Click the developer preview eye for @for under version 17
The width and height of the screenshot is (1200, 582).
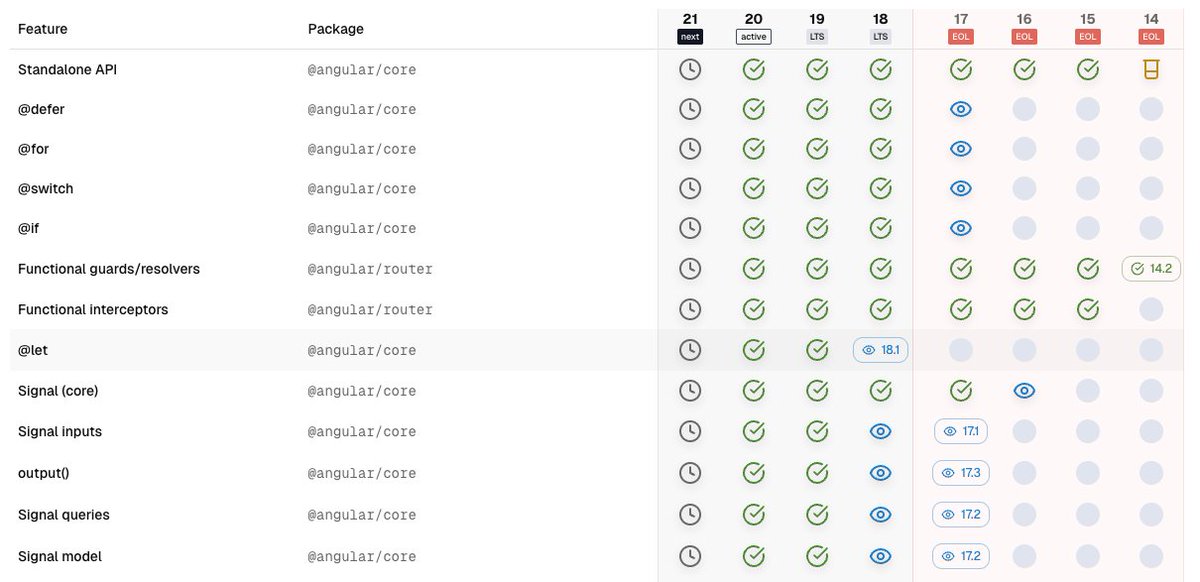click(x=960, y=147)
